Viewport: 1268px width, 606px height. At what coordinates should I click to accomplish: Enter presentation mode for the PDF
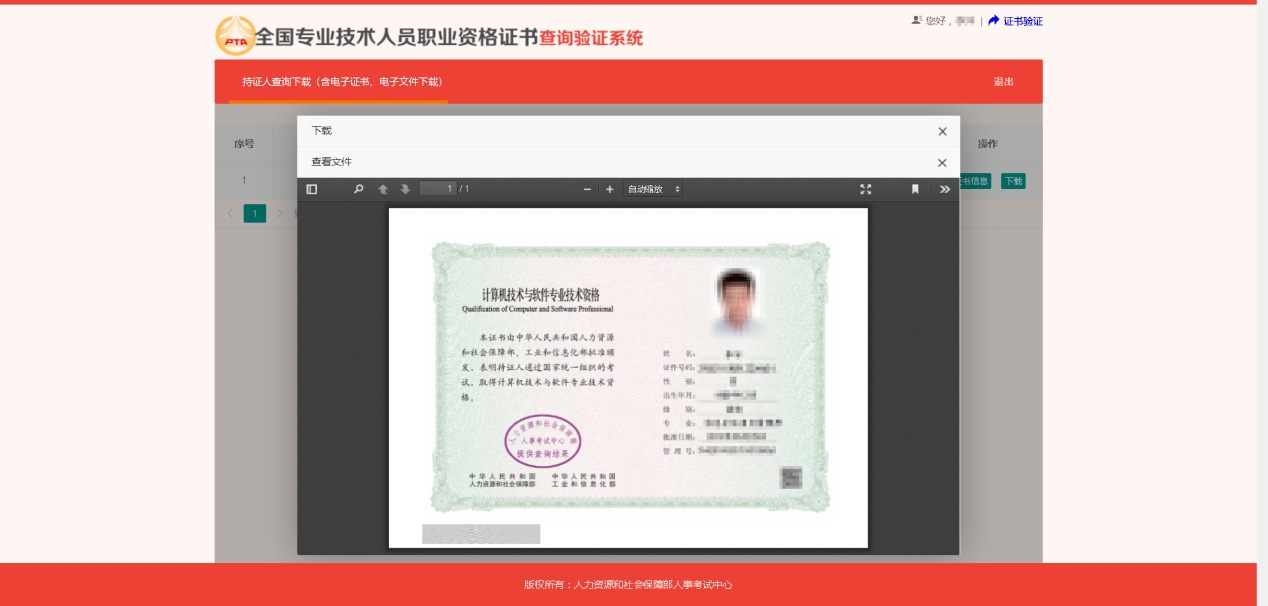(865, 189)
